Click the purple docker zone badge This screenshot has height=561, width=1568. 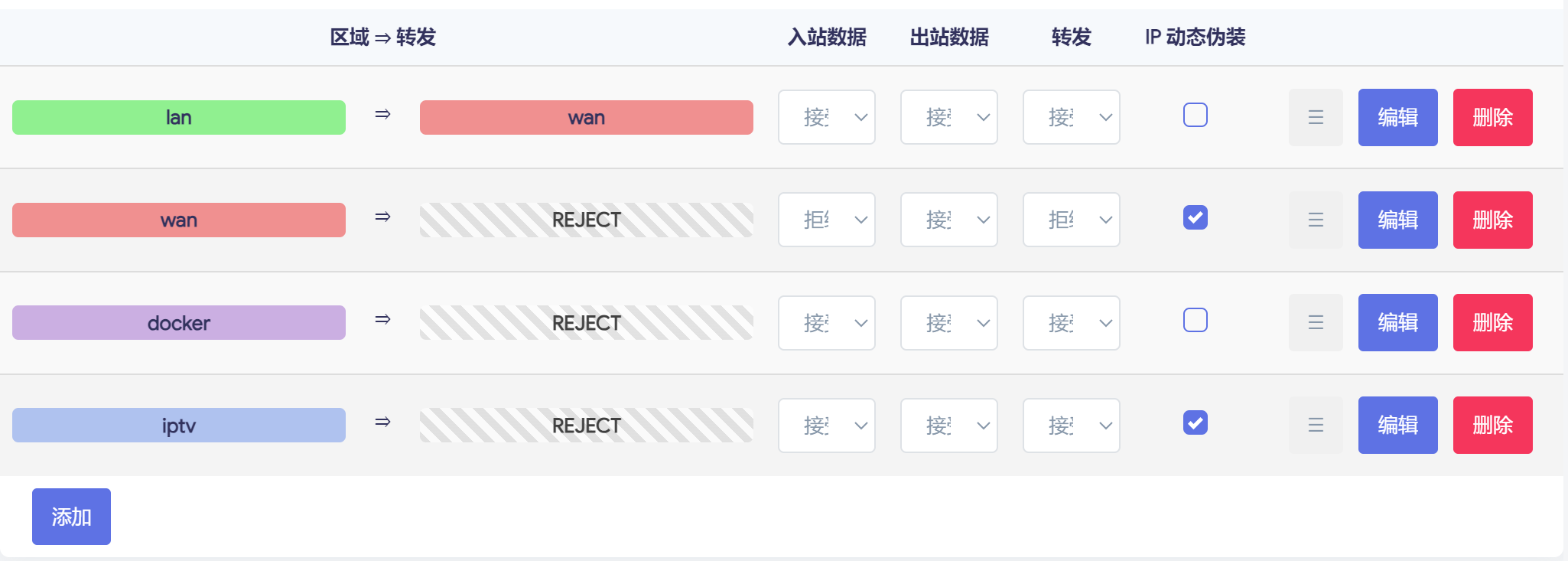click(x=179, y=322)
